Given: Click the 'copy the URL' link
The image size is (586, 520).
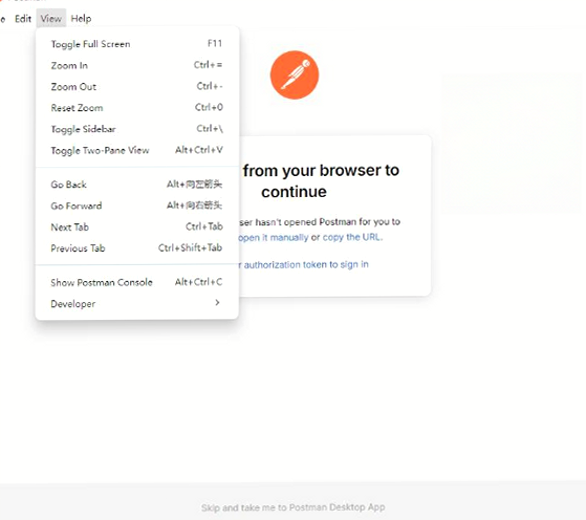Looking at the screenshot, I should pos(352,237).
